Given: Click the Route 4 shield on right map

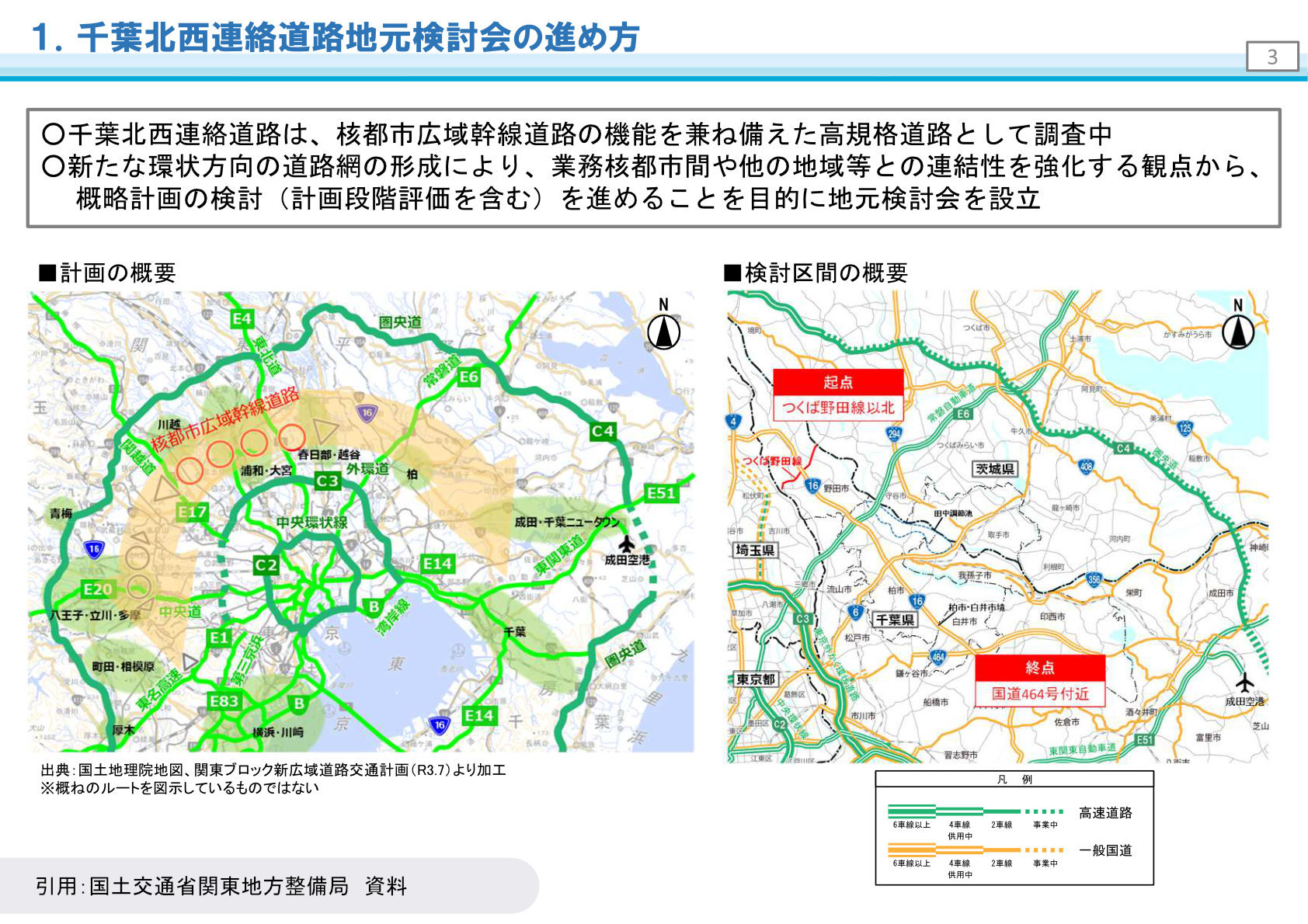Looking at the screenshot, I should click(x=733, y=422).
